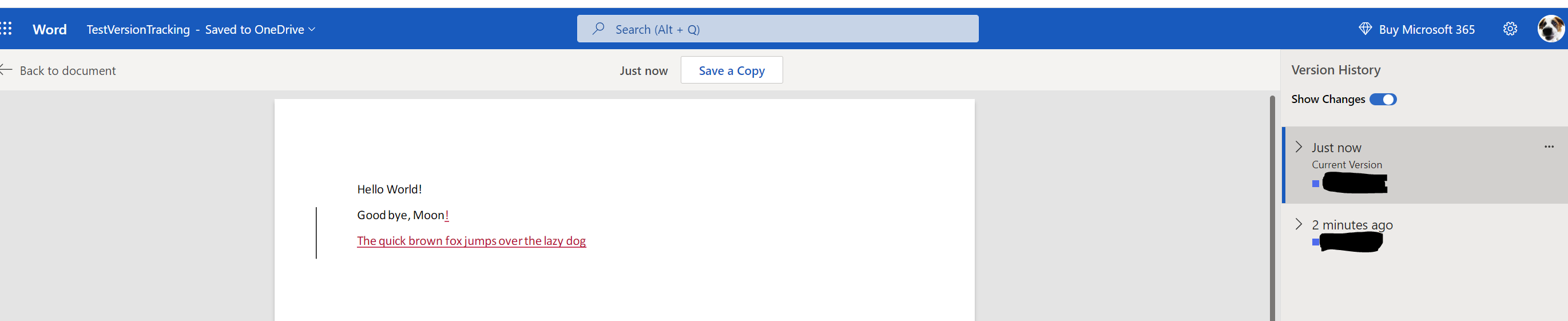Open the file name dropdown chevron

[312, 29]
